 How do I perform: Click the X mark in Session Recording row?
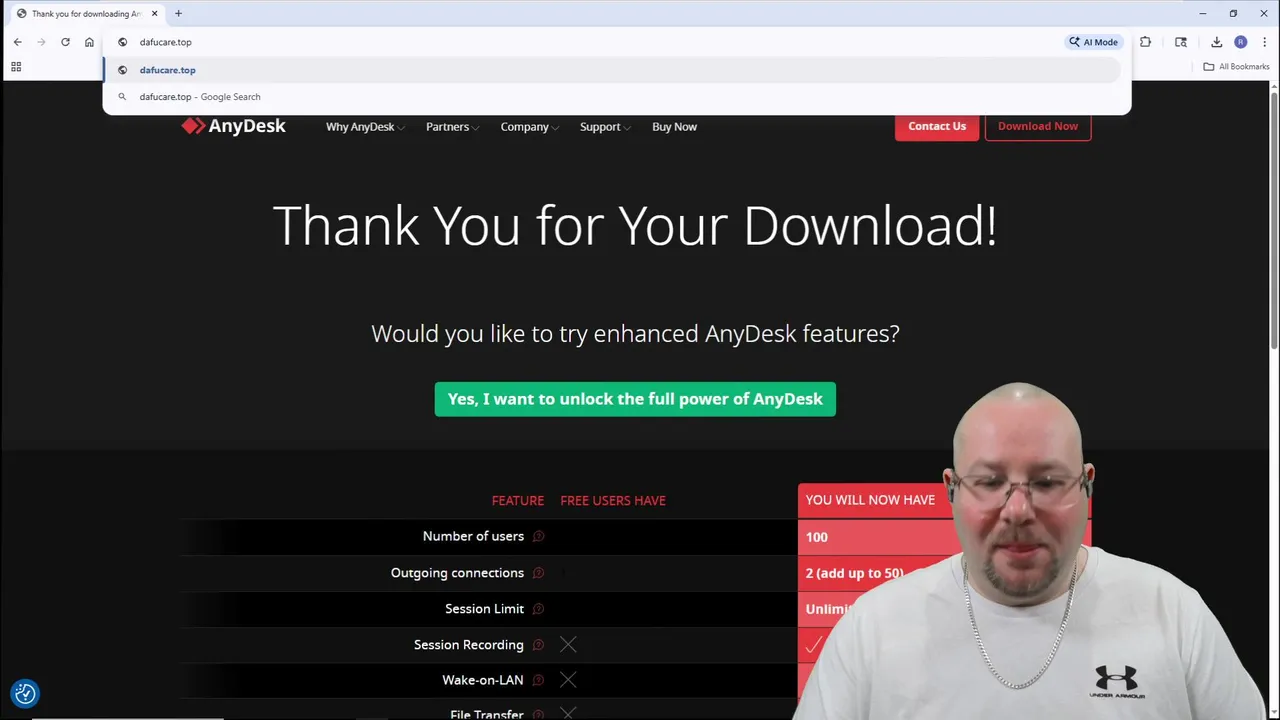pyautogui.click(x=568, y=645)
